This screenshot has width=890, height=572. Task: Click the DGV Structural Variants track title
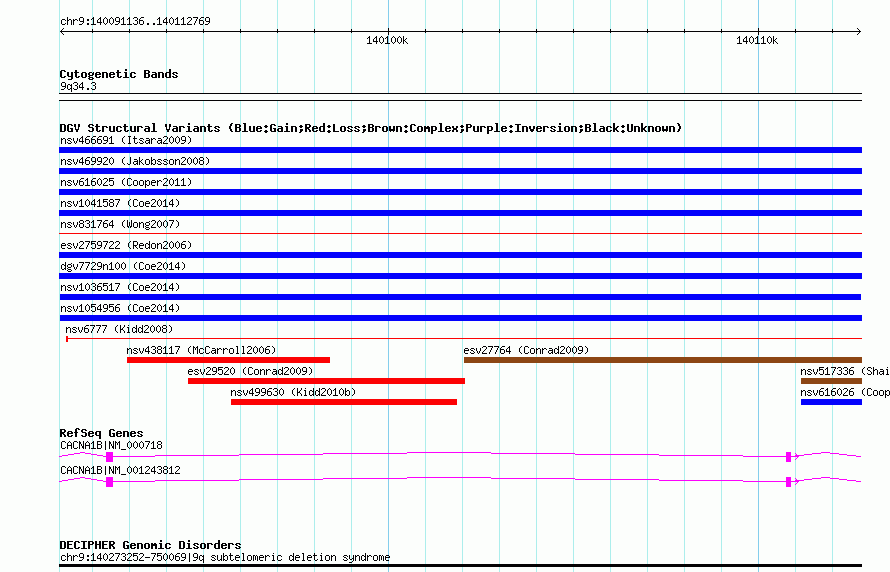(370, 128)
